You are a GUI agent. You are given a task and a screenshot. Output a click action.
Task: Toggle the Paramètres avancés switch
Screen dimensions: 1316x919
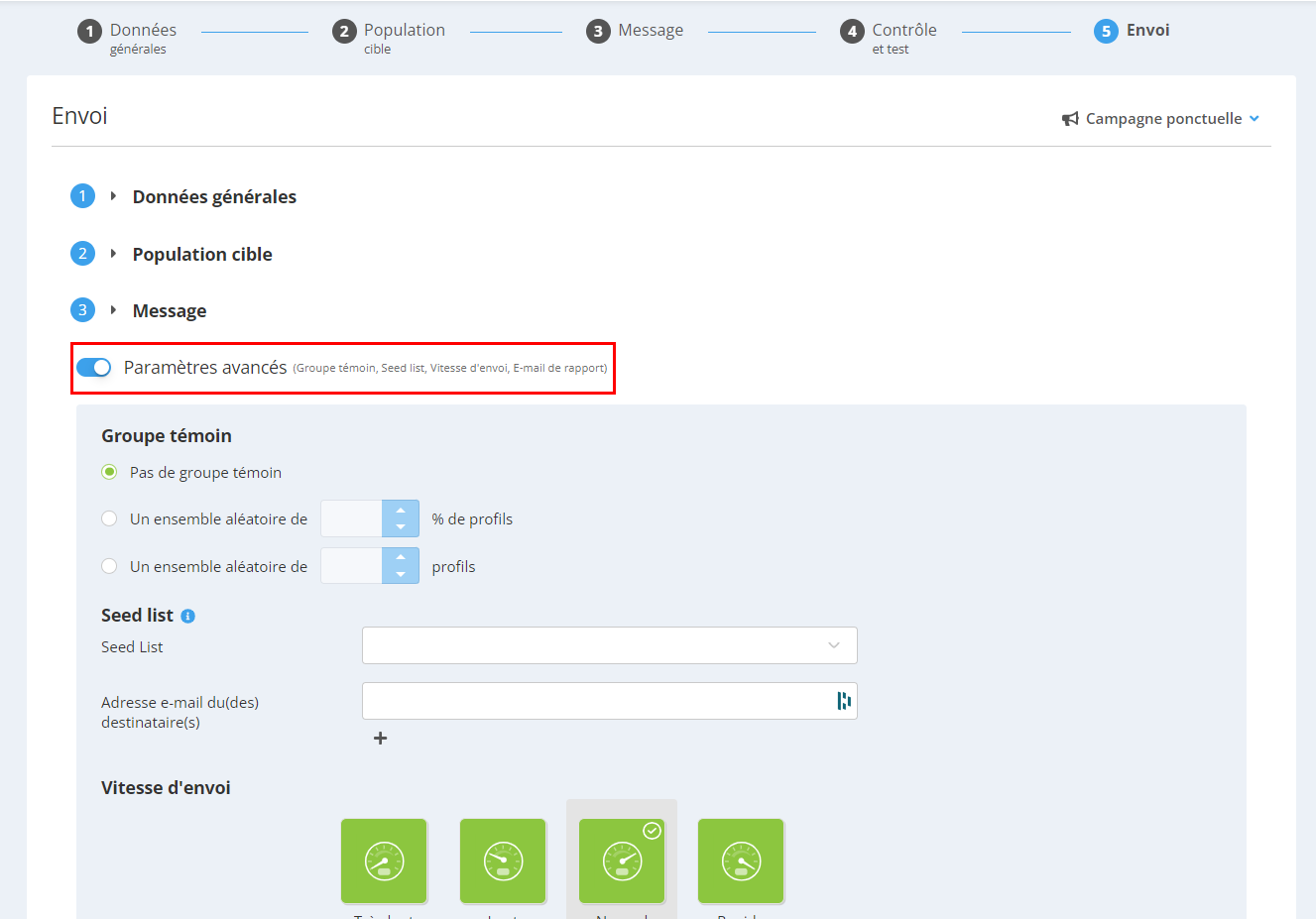(x=94, y=368)
